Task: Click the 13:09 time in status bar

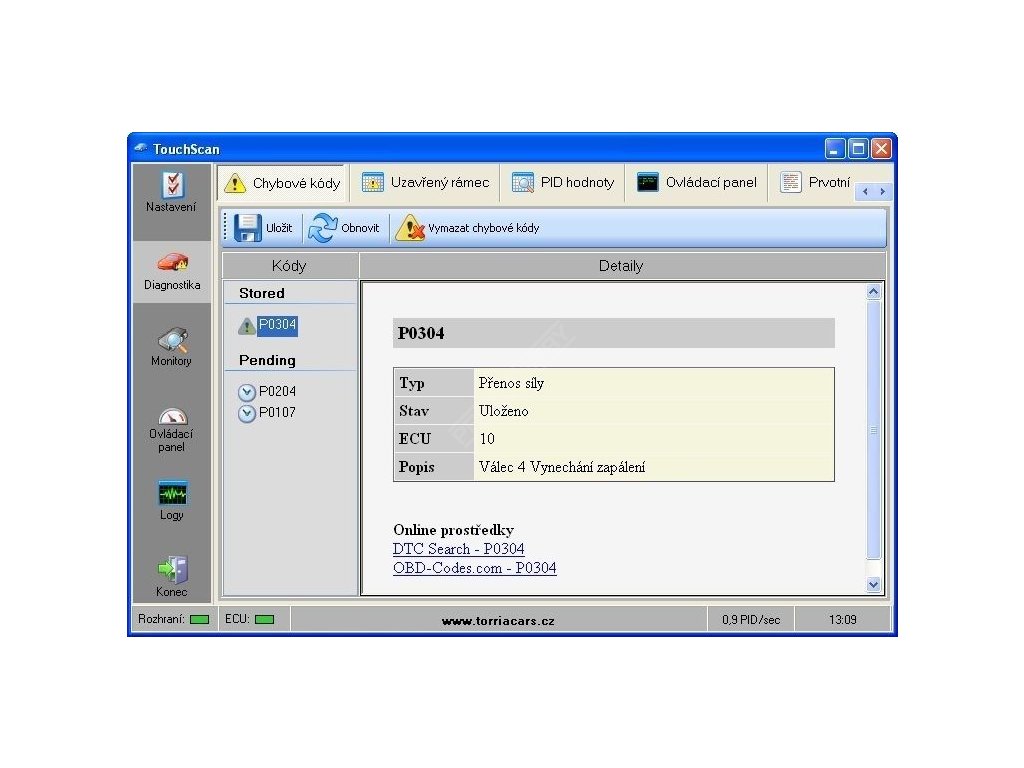Action: 843,620
